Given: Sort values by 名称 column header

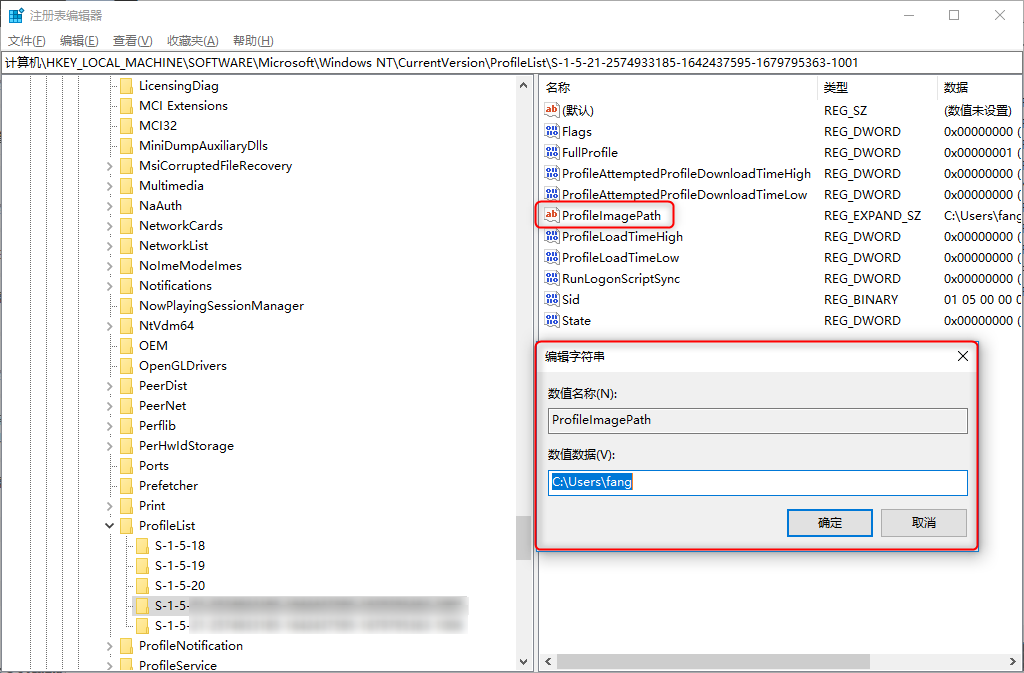Looking at the screenshot, I should pos(678,87).
